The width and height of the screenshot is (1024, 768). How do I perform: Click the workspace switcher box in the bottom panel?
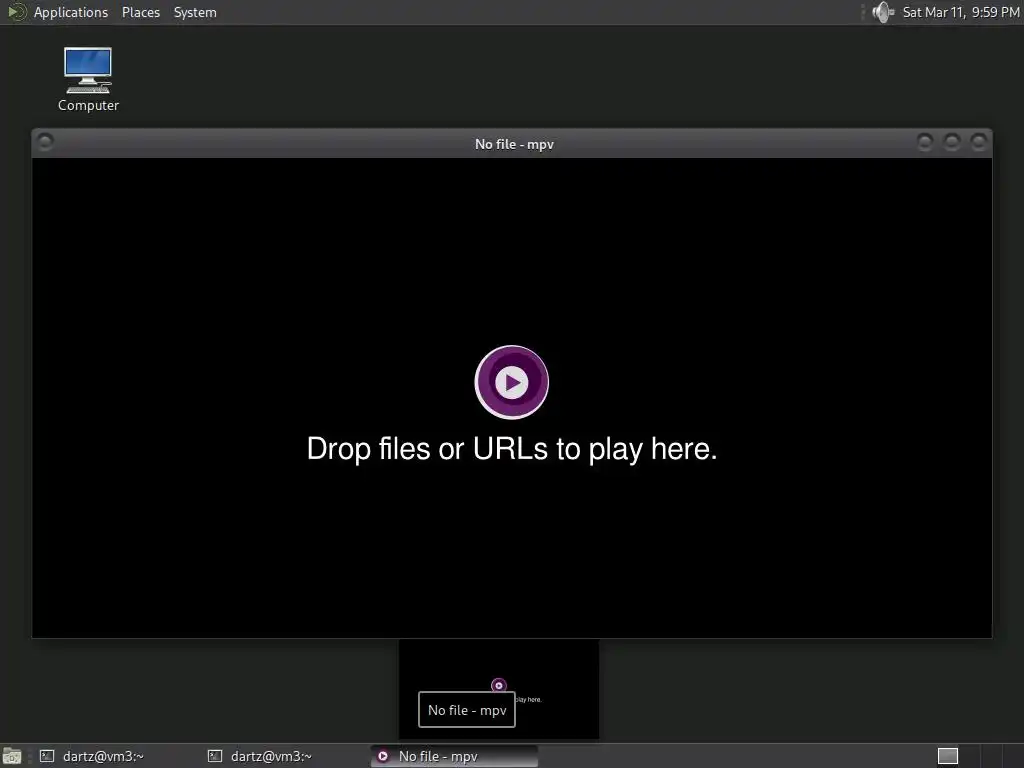[x=948, y=756]
